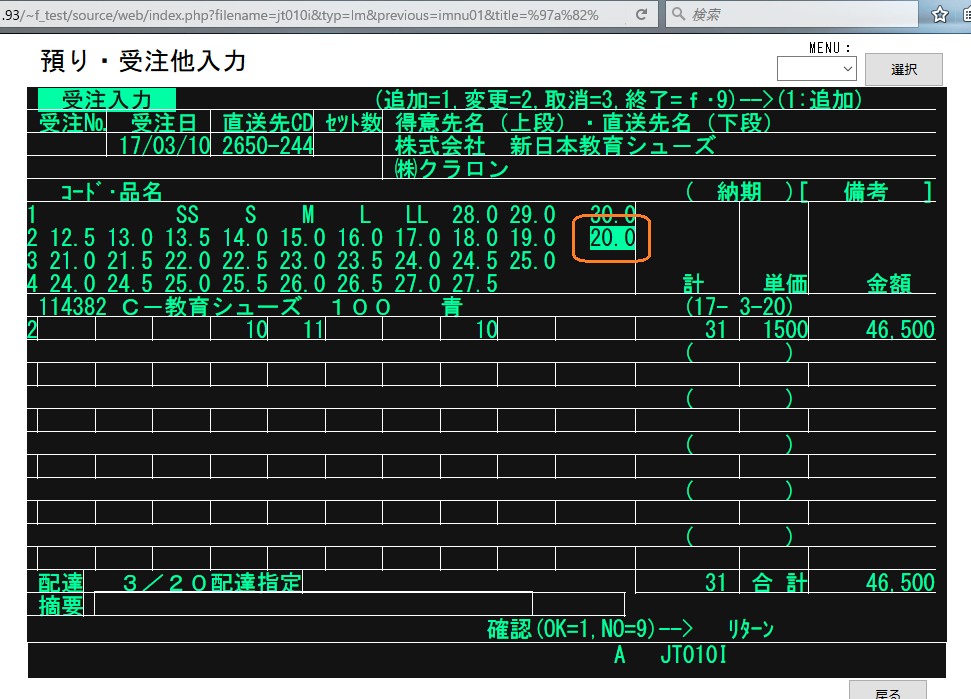
Task: Click the 摘要 long text input field
Action: pyautogui.click(x=312, y=604)
